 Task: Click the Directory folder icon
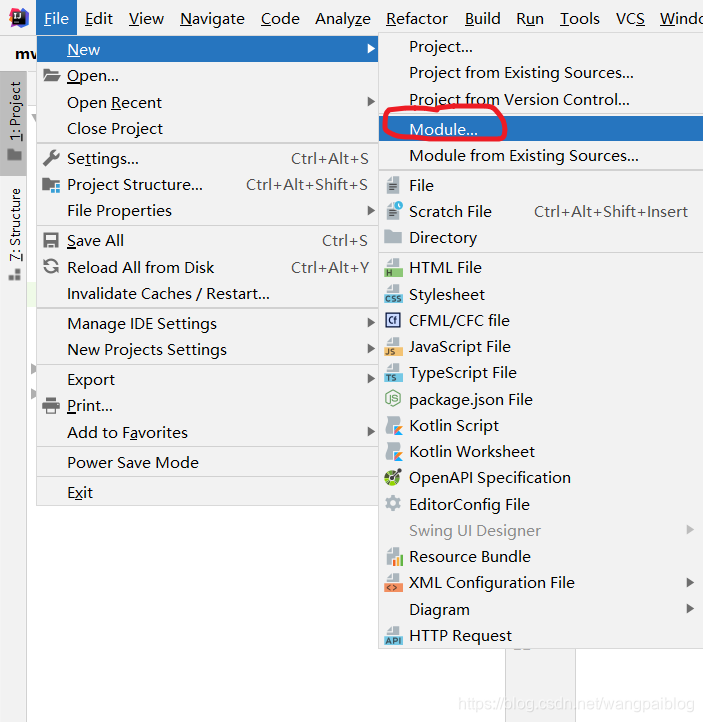point(393,237)
